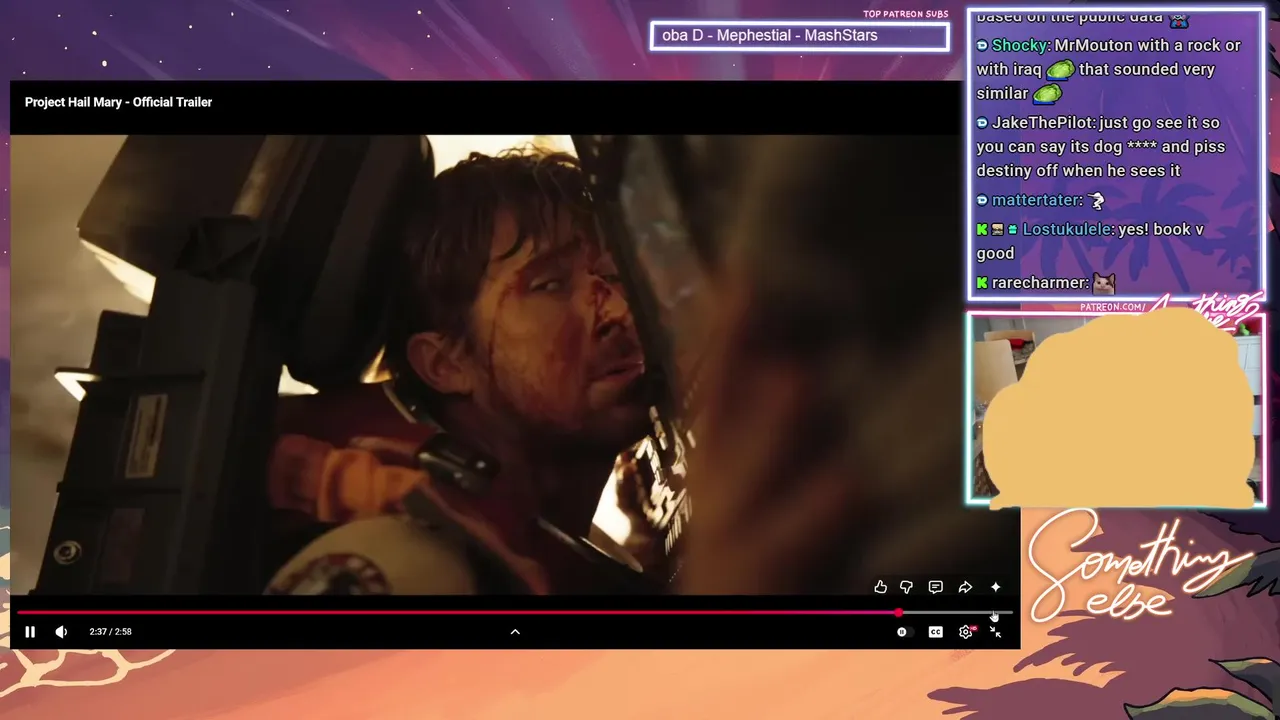Click the red progress scrubber handle
Screen dimensions: 1280x720
pos(899,613)
